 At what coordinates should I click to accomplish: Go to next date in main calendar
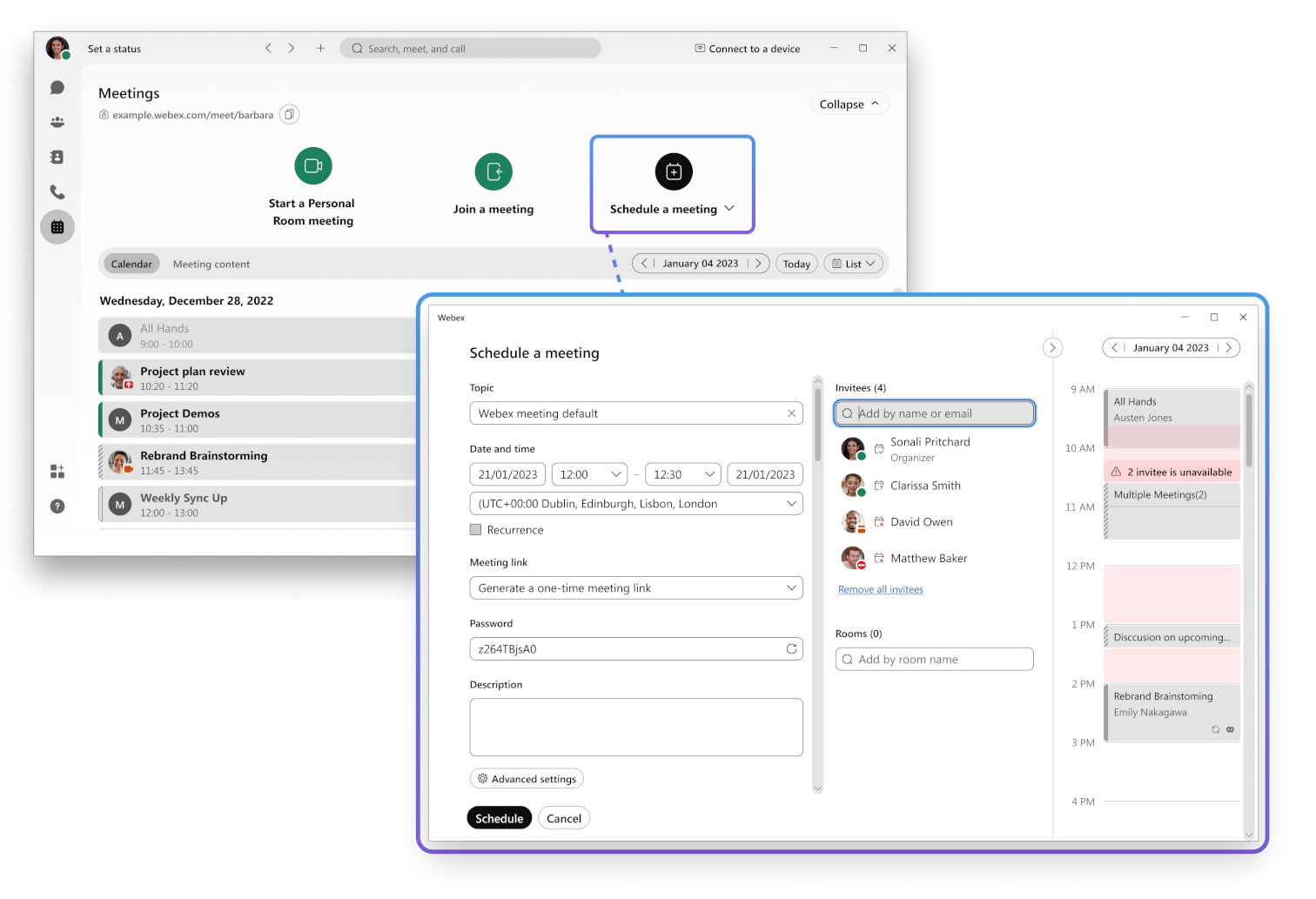[x=758, y=264]
